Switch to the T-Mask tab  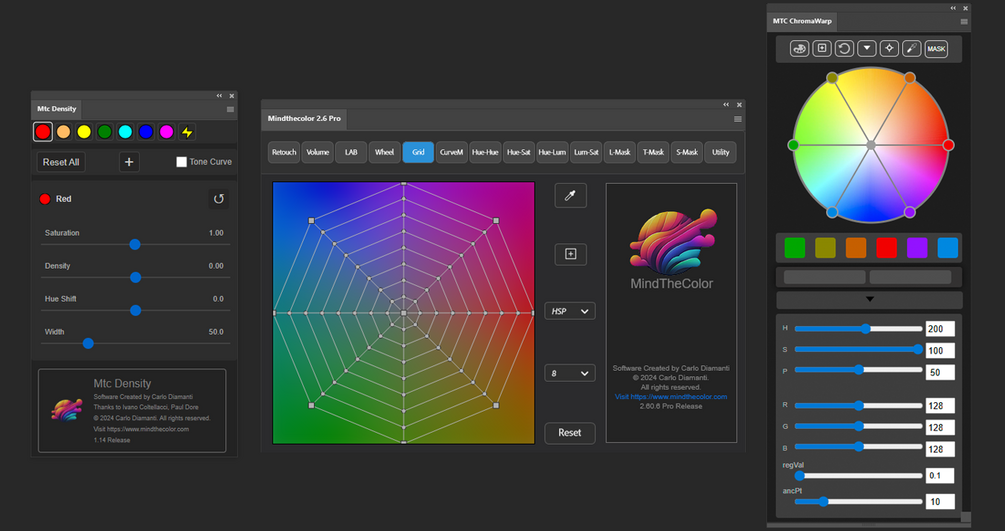tap(653, 152)
